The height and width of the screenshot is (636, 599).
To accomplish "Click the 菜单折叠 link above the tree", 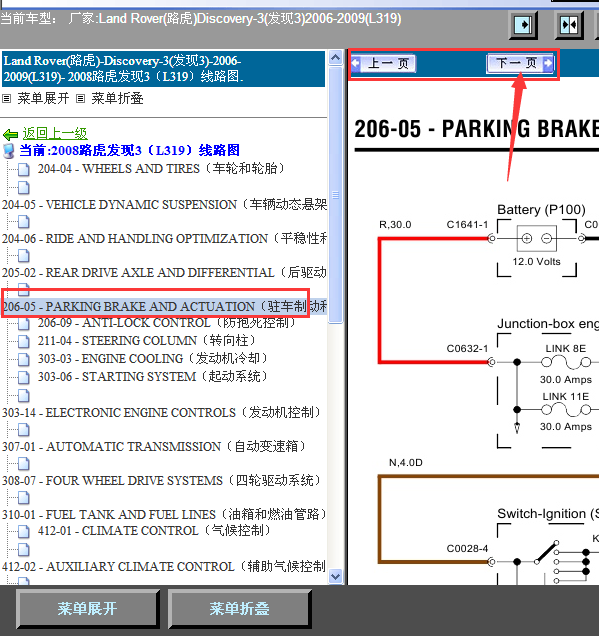I will 117,98.
